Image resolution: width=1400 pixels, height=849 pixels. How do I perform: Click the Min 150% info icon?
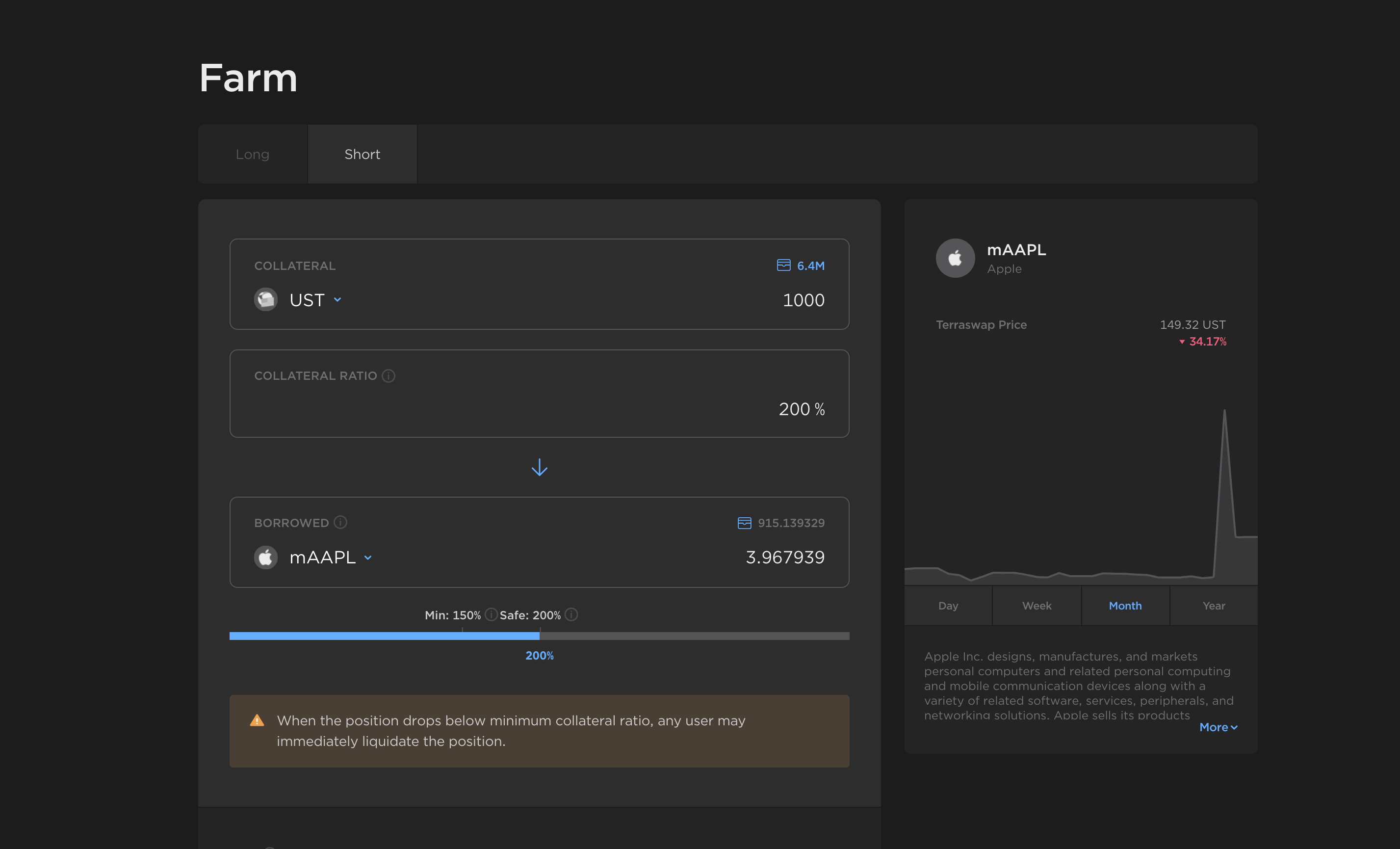(491, 615)
